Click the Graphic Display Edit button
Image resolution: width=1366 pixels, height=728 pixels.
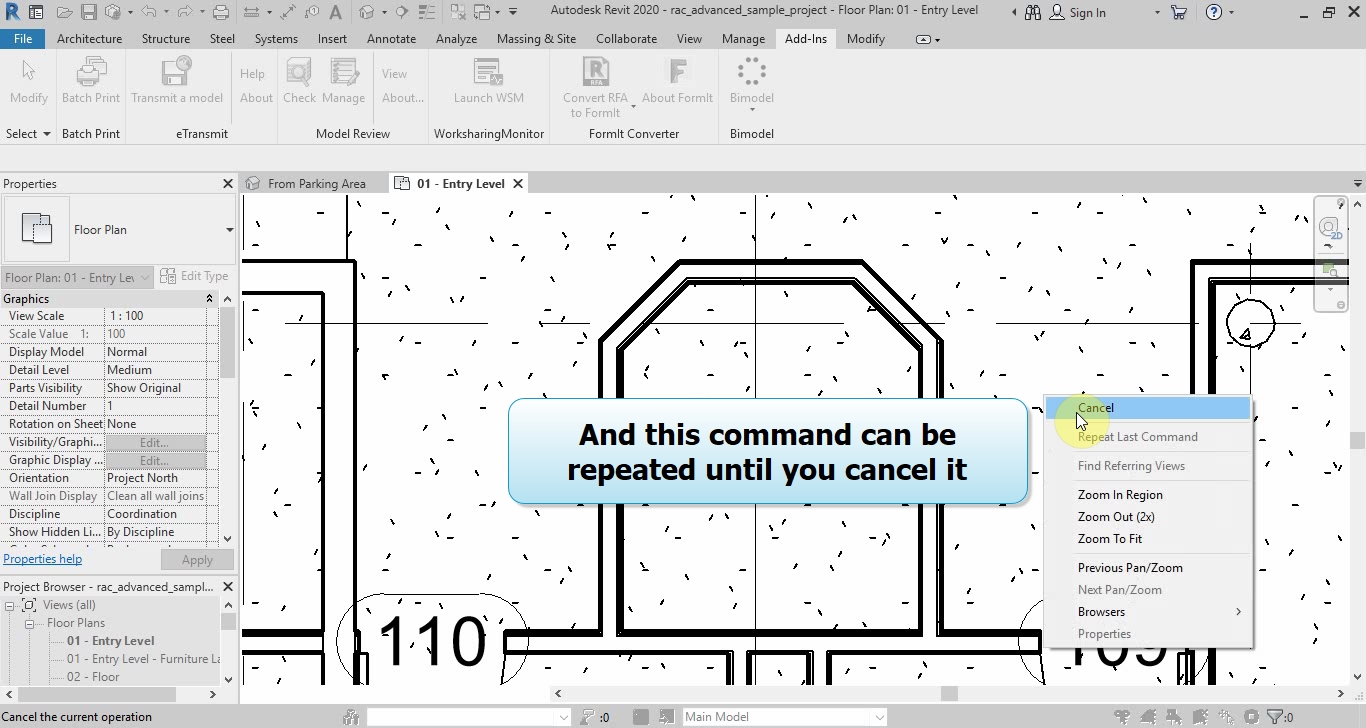pos(154,460)
